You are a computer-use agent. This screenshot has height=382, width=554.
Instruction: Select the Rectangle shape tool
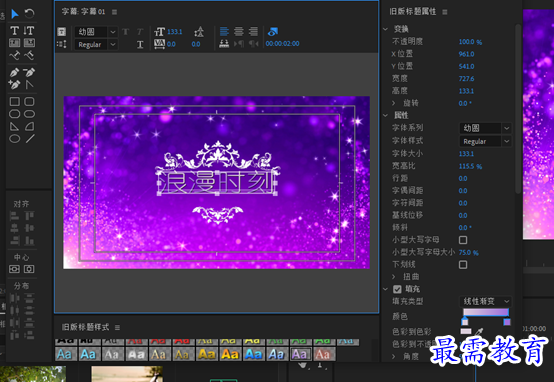tap(14, 102)
